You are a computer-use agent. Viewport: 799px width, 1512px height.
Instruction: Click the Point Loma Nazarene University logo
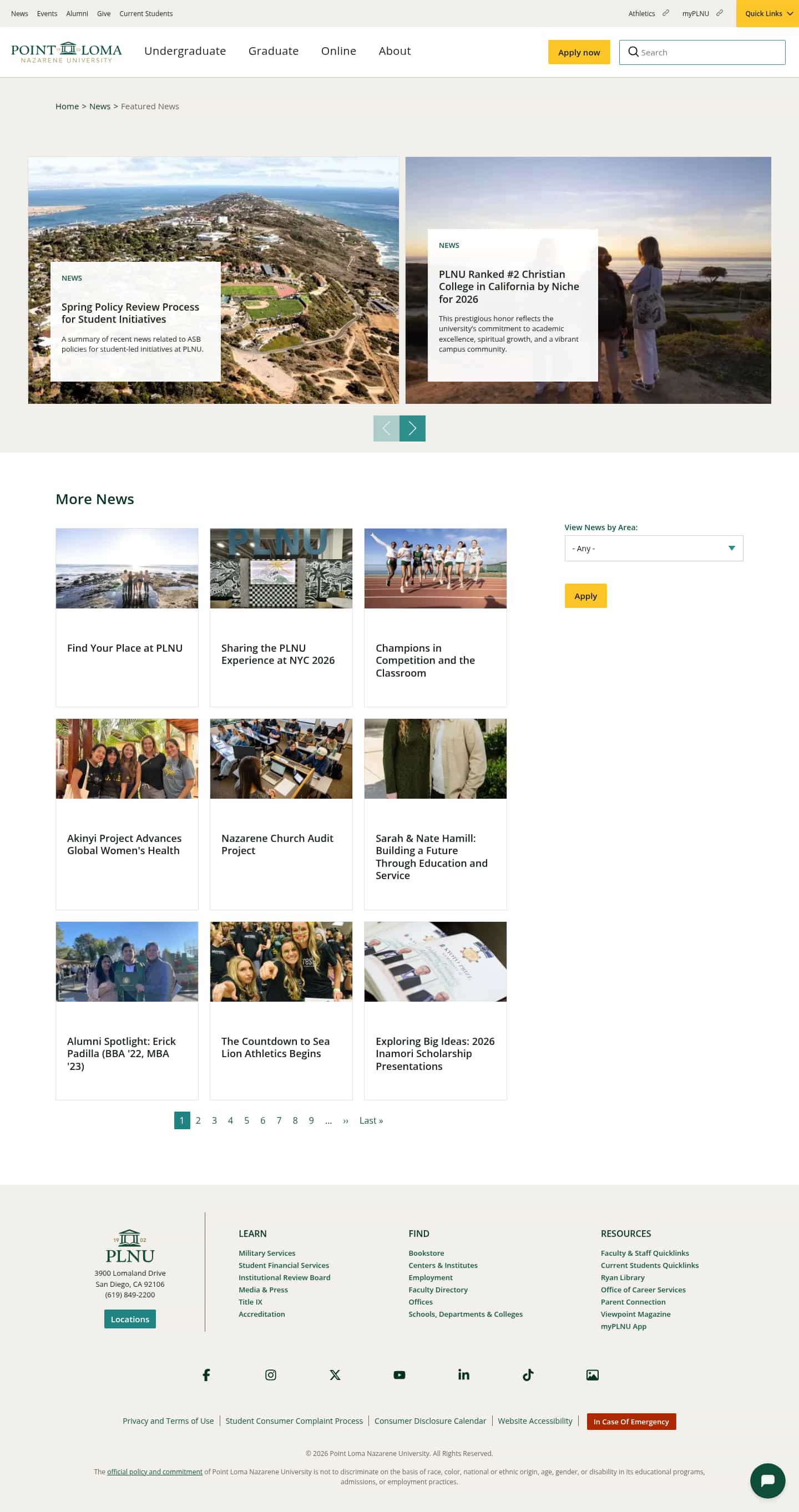67,52
